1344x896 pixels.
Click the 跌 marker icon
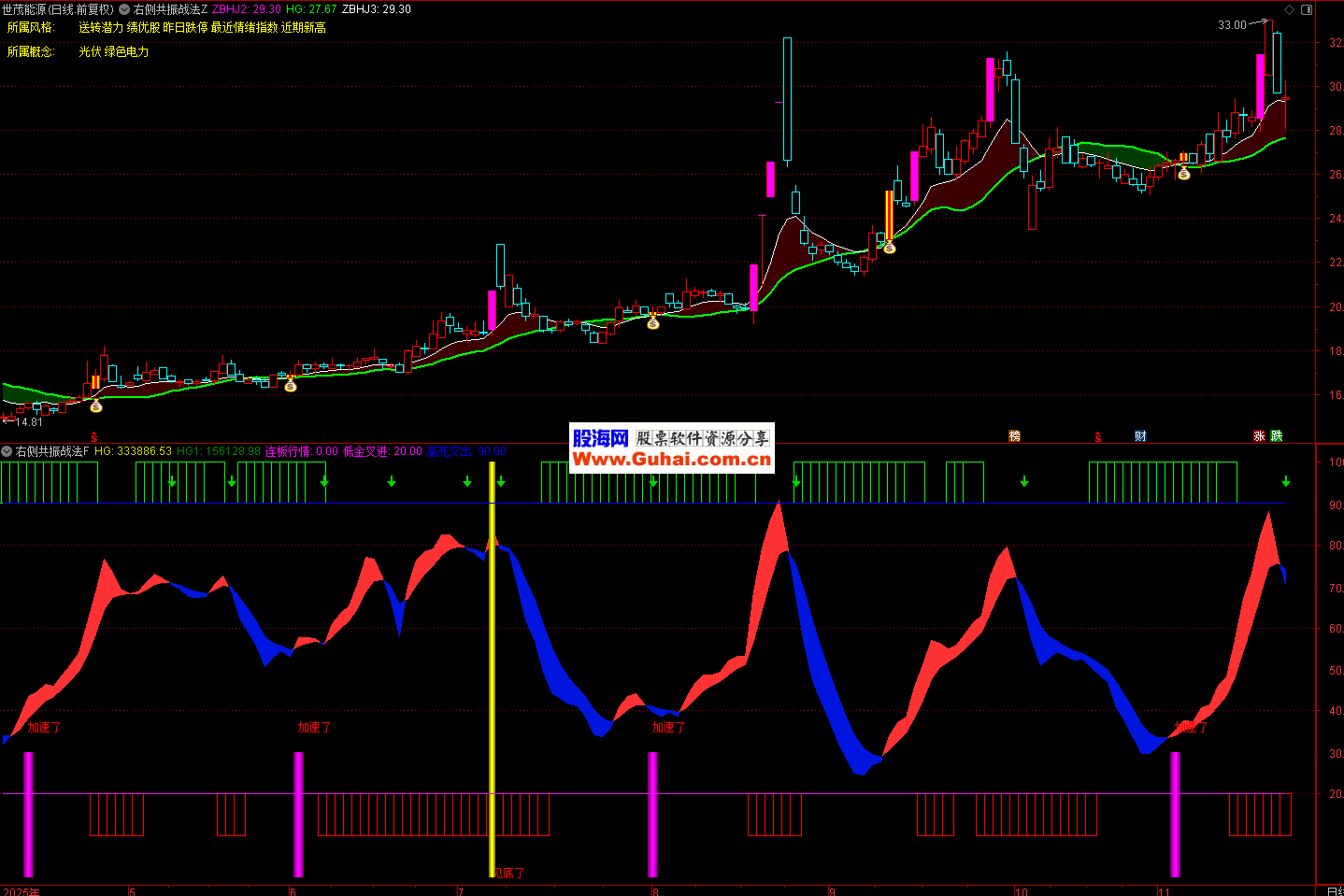click(1277, 436)
